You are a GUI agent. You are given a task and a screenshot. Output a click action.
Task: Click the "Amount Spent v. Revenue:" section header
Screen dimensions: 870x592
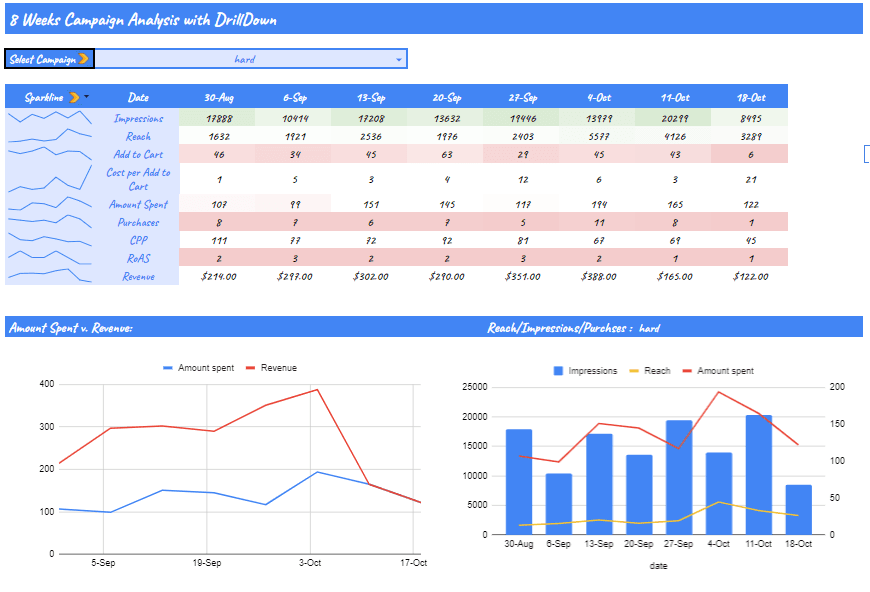(x=70, y=328)
